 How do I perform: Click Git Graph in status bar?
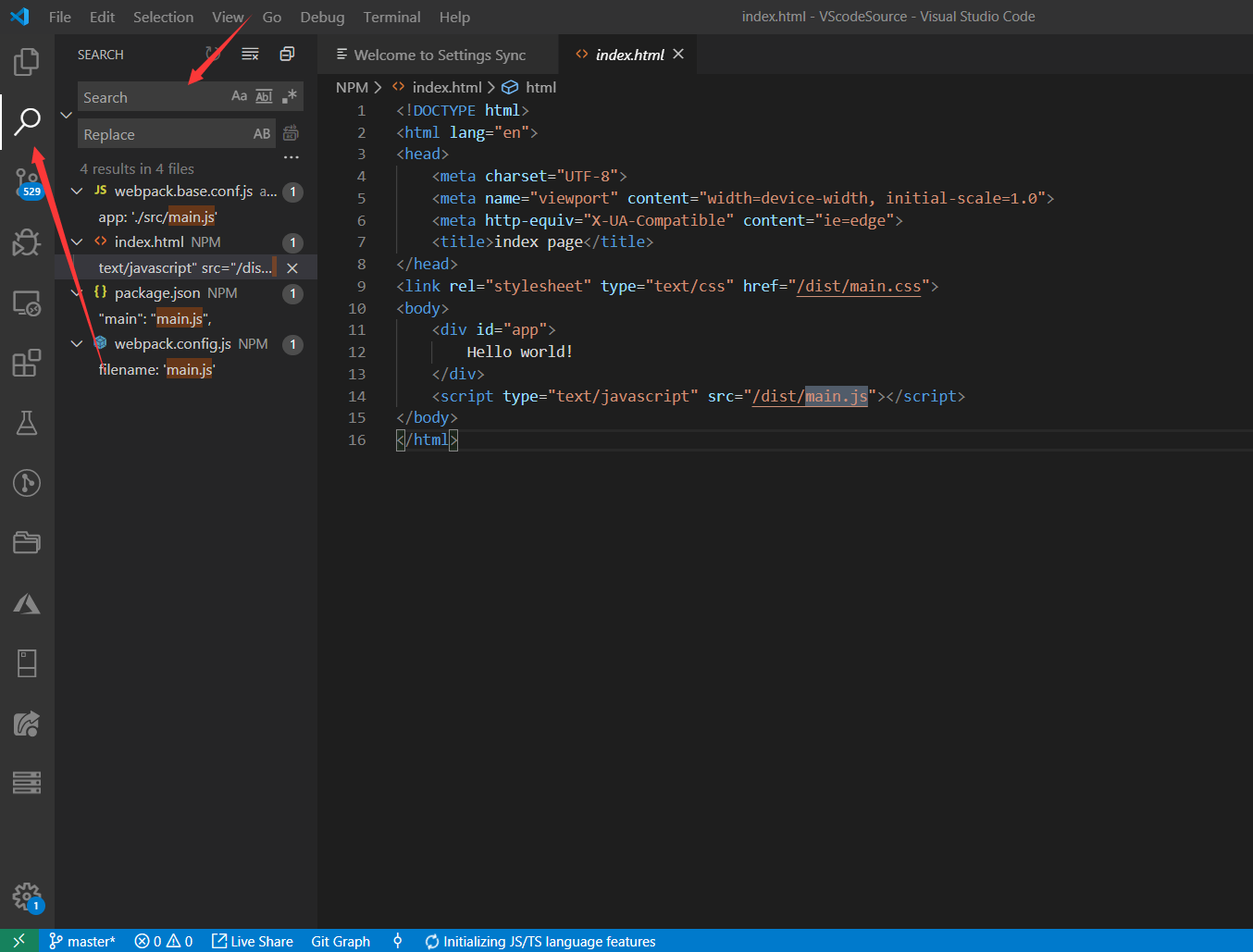341,941
